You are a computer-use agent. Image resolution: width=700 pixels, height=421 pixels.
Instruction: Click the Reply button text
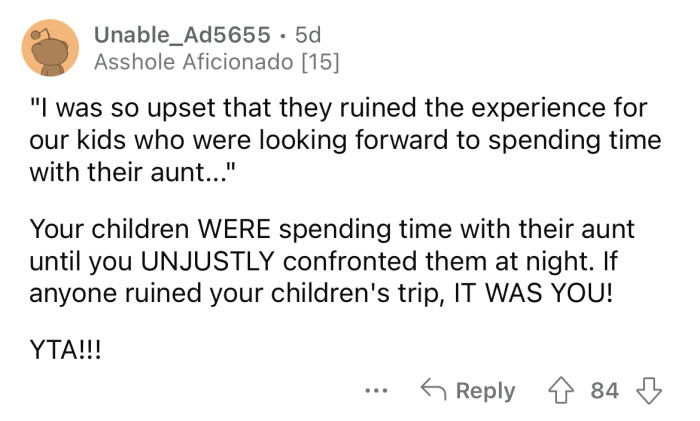pos(485,390)
